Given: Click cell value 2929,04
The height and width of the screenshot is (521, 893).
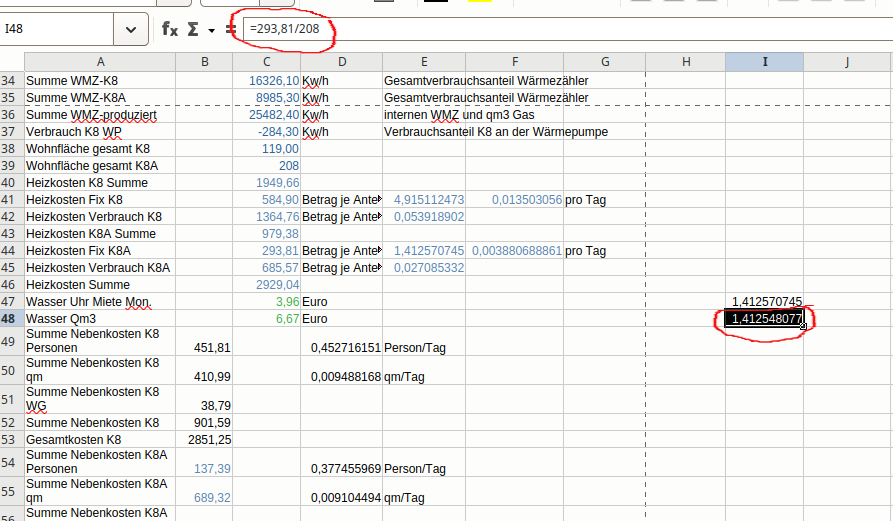Looking at the screenshot, I should [267, 285].
